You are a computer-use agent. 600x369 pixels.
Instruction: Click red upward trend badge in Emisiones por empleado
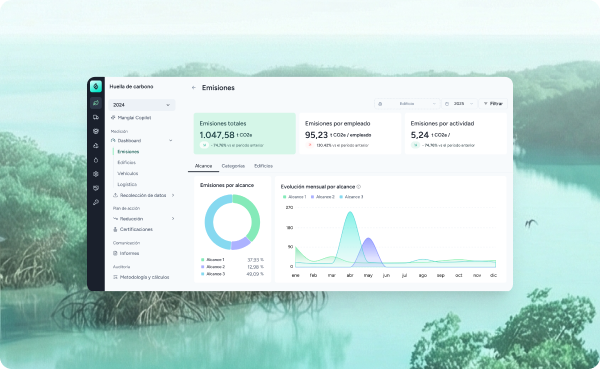click(x=310, y=145)
